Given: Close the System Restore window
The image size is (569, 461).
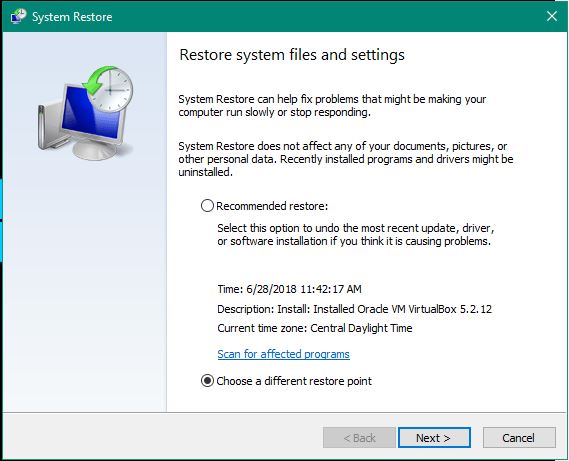Looking at the screenshot, I should click(552, 16).
